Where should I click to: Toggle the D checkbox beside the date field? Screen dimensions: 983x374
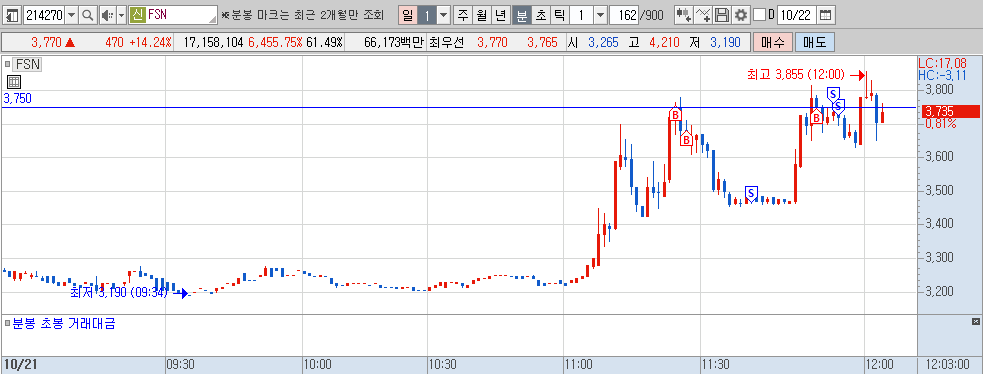click(x=759, y=15)
